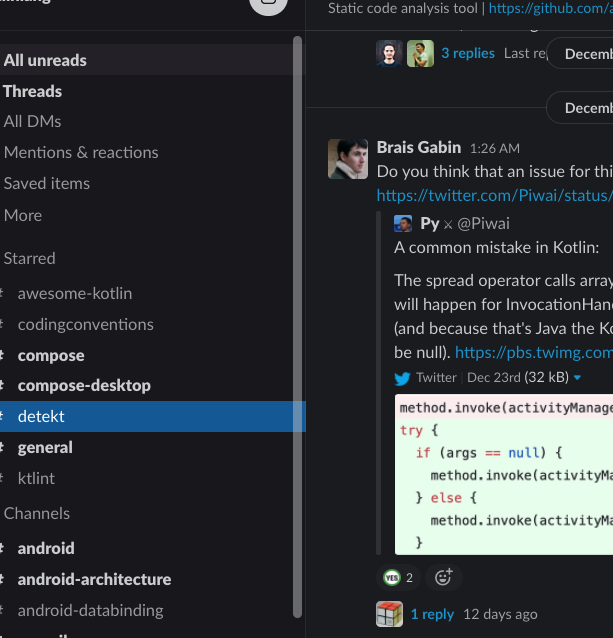
Task: Click the Py tweet author avatar
Action: 403,223
